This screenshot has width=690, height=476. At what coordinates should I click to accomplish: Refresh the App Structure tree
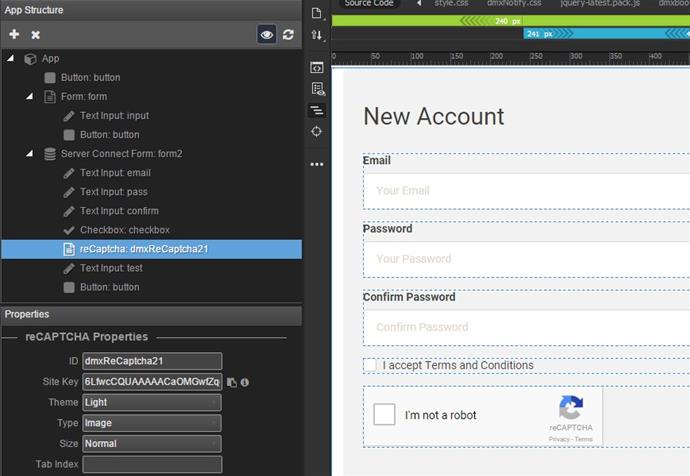click(288, 34)
